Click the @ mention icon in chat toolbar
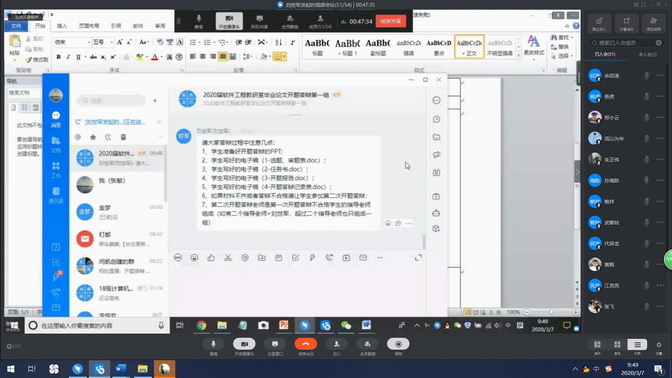 point(245,258)
